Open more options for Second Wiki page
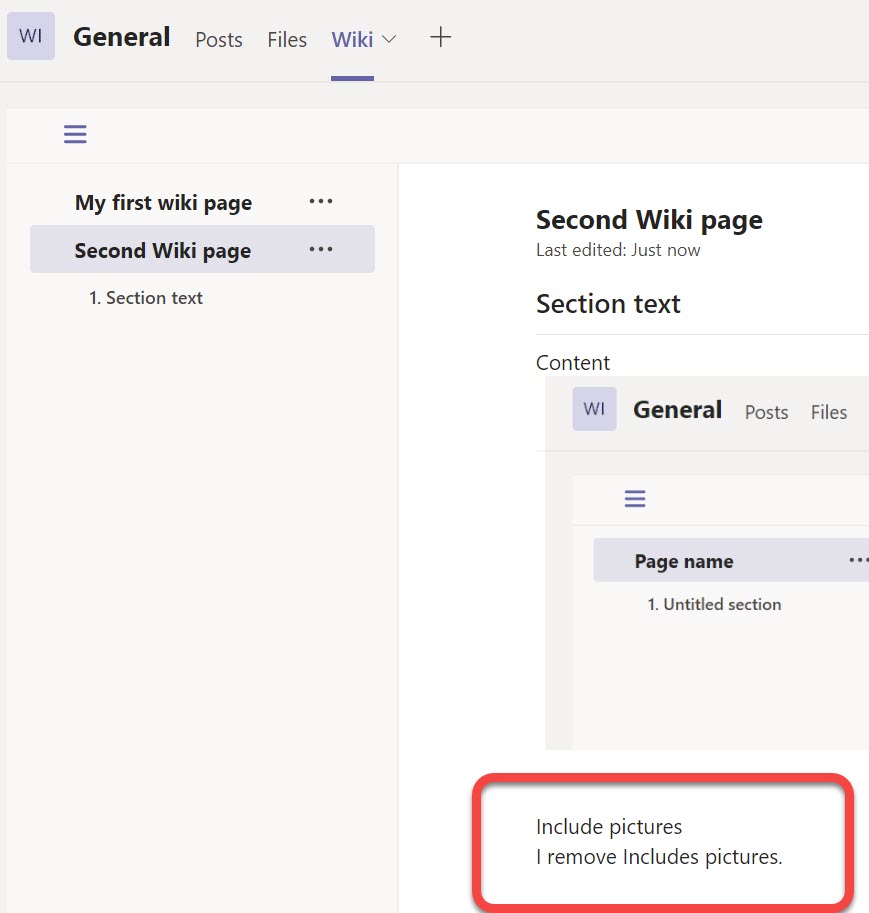The width and height of the screenshot is (869, 913). [x=321, y=250]
